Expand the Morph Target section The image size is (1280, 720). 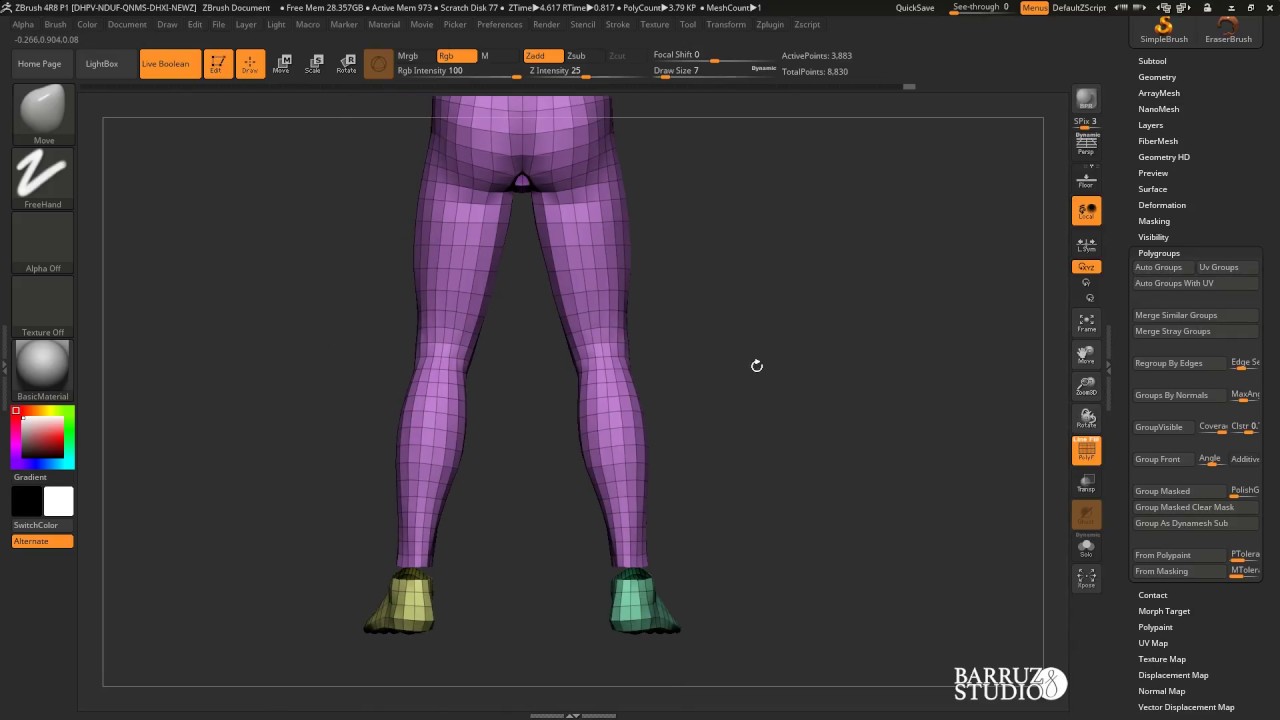pyautogui.click(x=1164, y=611)
